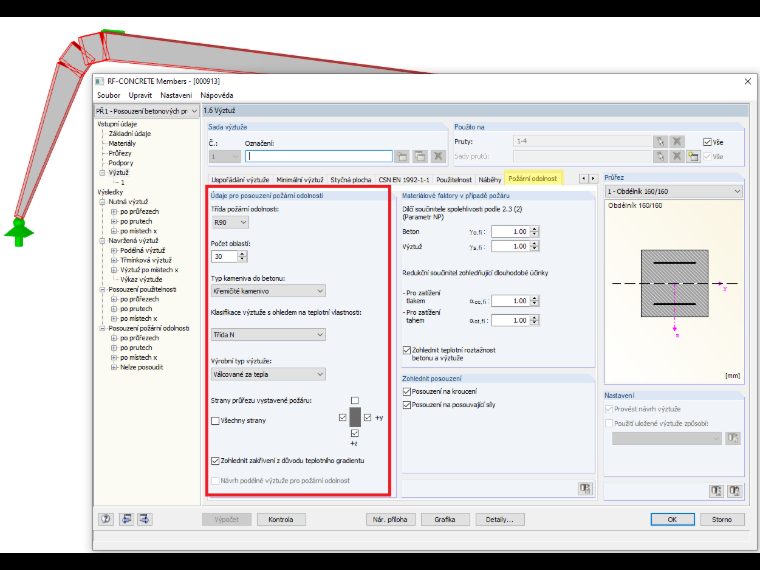Viewport: 760px width, 570px height.
Task: Increase Beton partial factor spinner
Action: pyautogui.click(x=535, y=229)
